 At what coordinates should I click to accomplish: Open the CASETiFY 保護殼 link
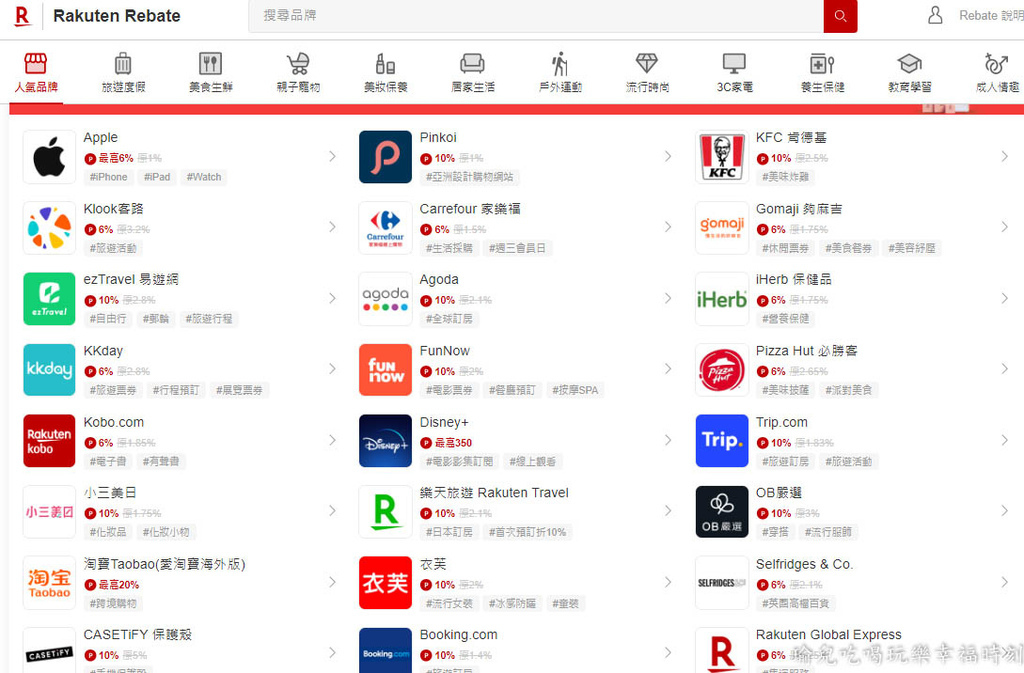(x=137, y=634)
